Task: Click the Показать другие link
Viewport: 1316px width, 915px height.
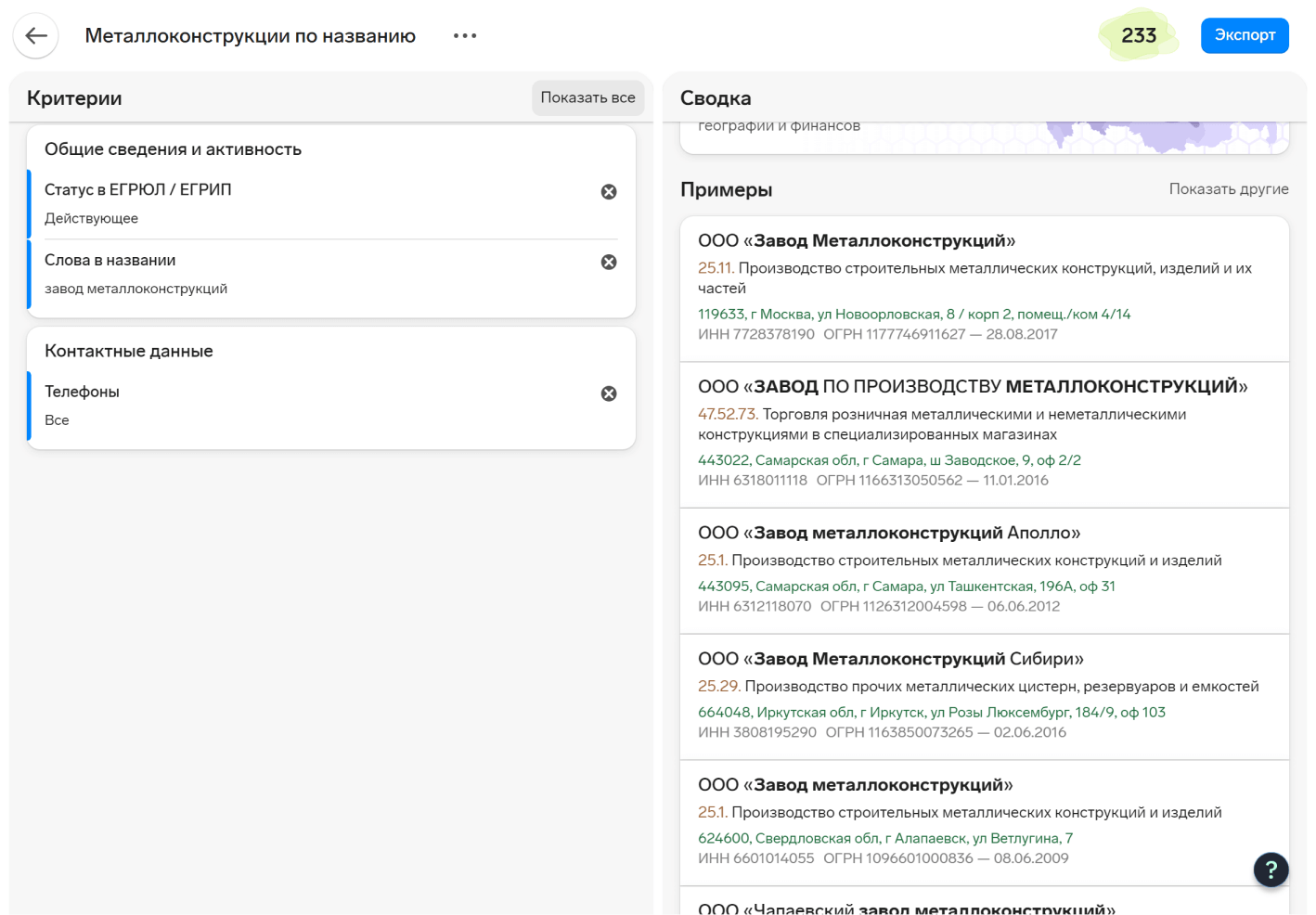Action: pos(1228,189)
